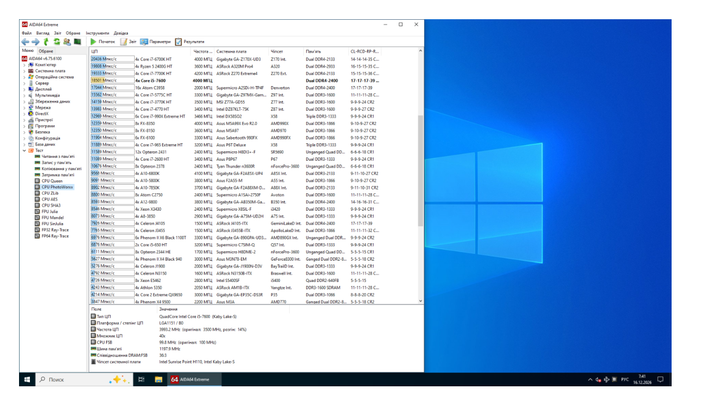Open the Файл menu
The width and height of the screenshot is (720, 405).
tap(27, 33)
